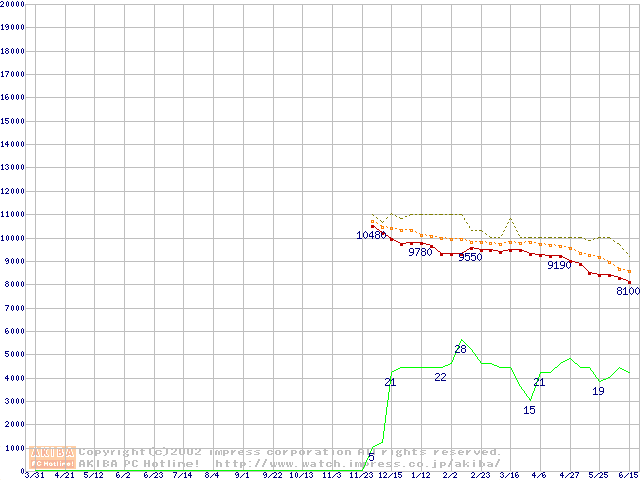Click the 11/23 date axis label

[x=361, y=475]
